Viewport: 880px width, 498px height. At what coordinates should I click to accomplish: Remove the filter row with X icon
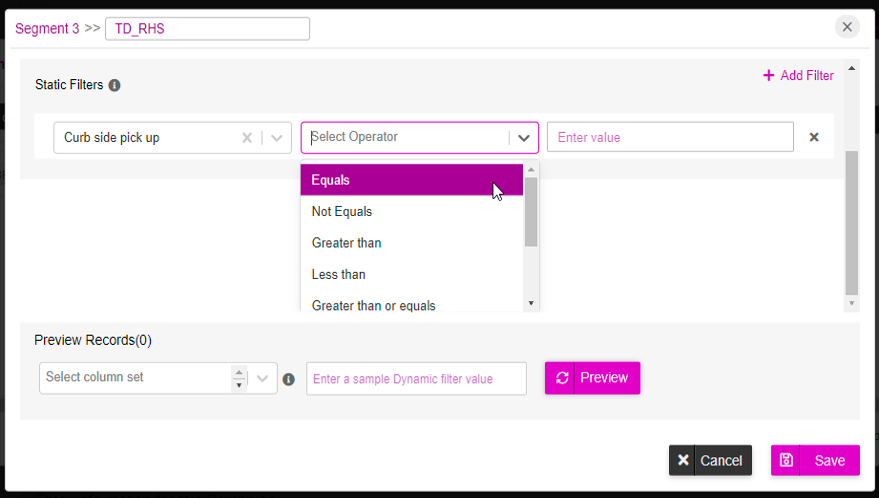coord(814,137)
